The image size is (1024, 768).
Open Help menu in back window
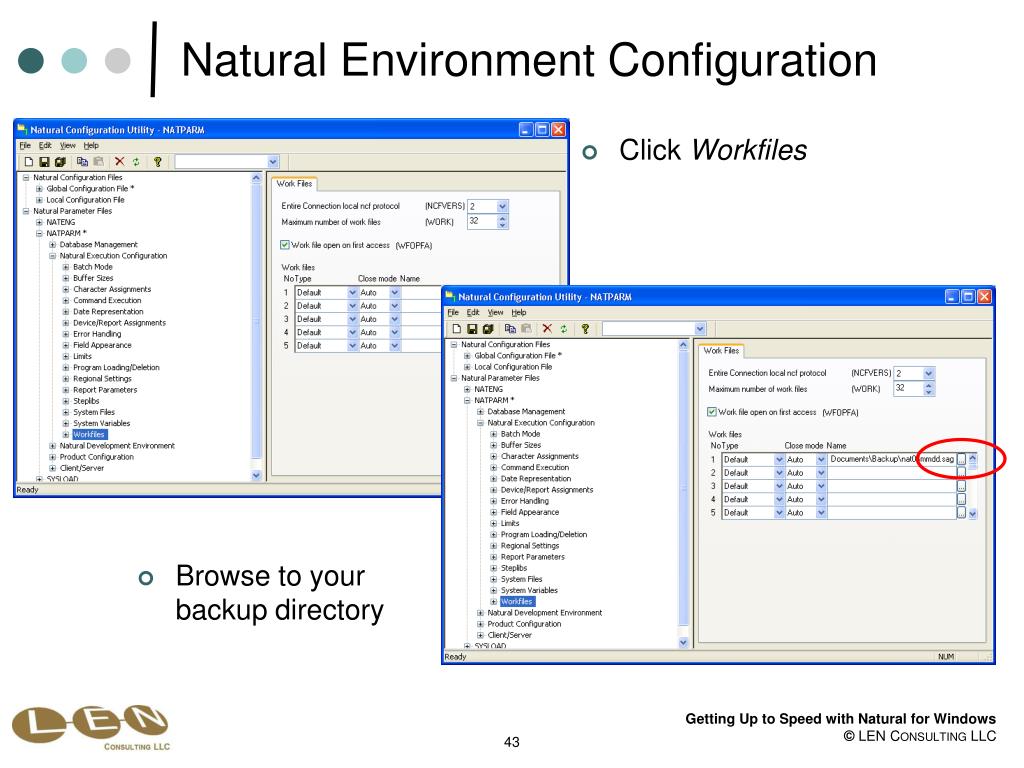point(91,145)
